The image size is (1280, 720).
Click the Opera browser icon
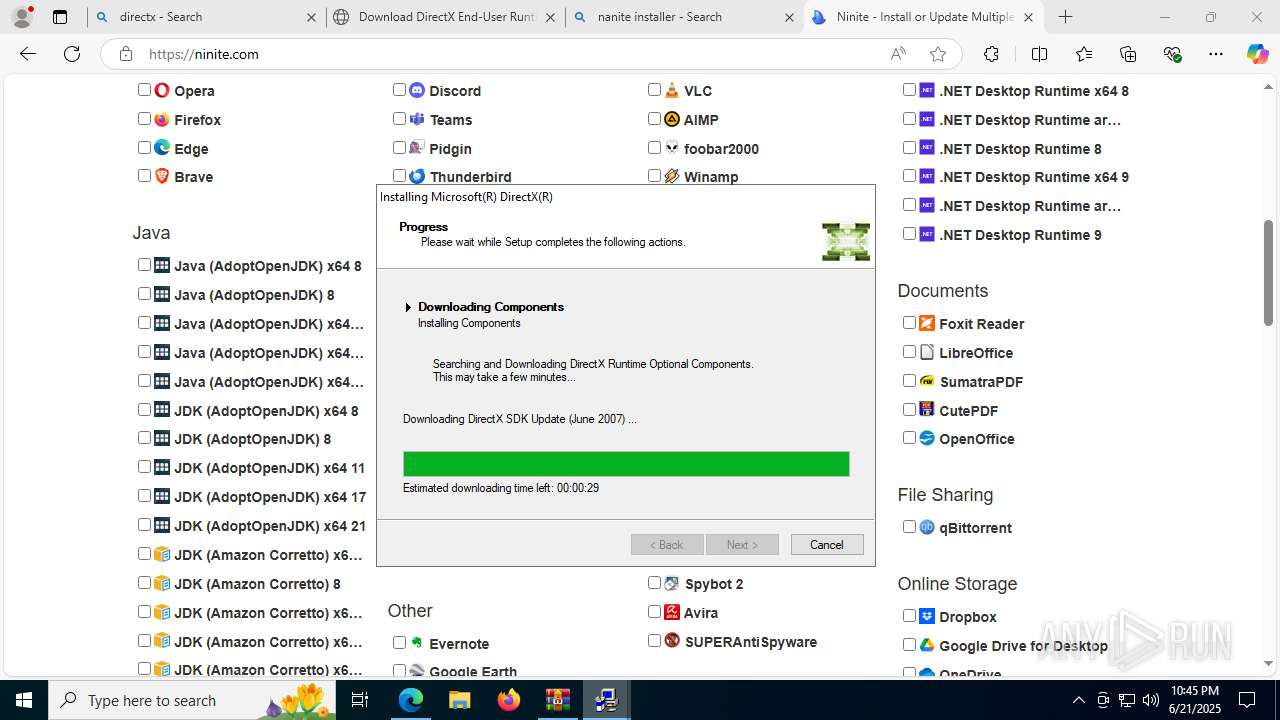[x=162, y=90]
